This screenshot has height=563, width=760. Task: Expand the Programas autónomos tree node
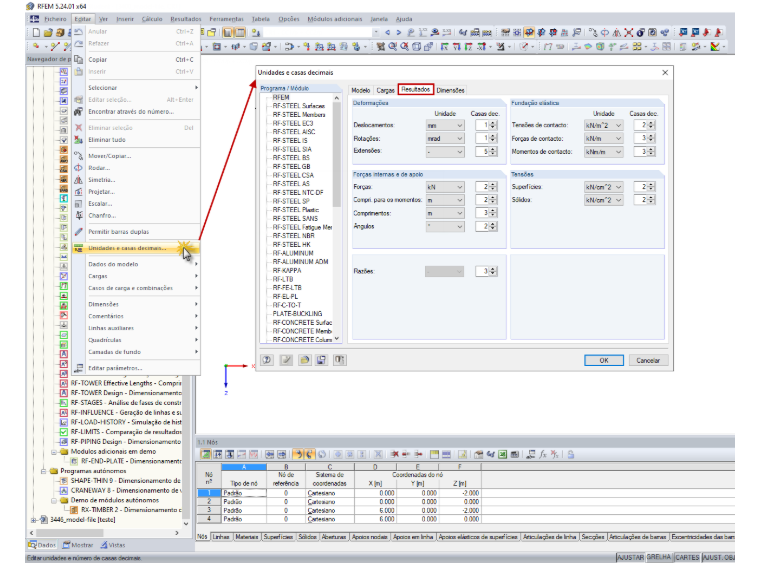point(43,471)
